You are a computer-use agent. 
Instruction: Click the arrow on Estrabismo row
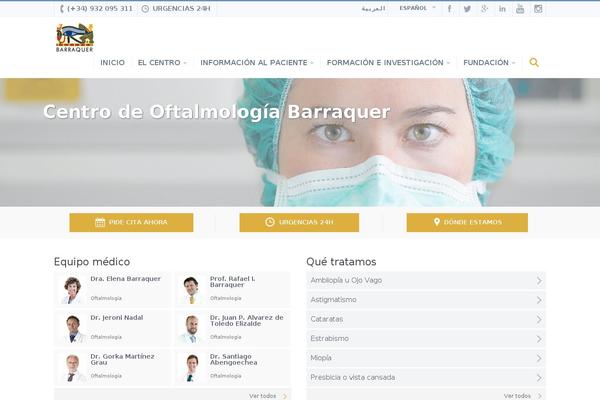539,339
